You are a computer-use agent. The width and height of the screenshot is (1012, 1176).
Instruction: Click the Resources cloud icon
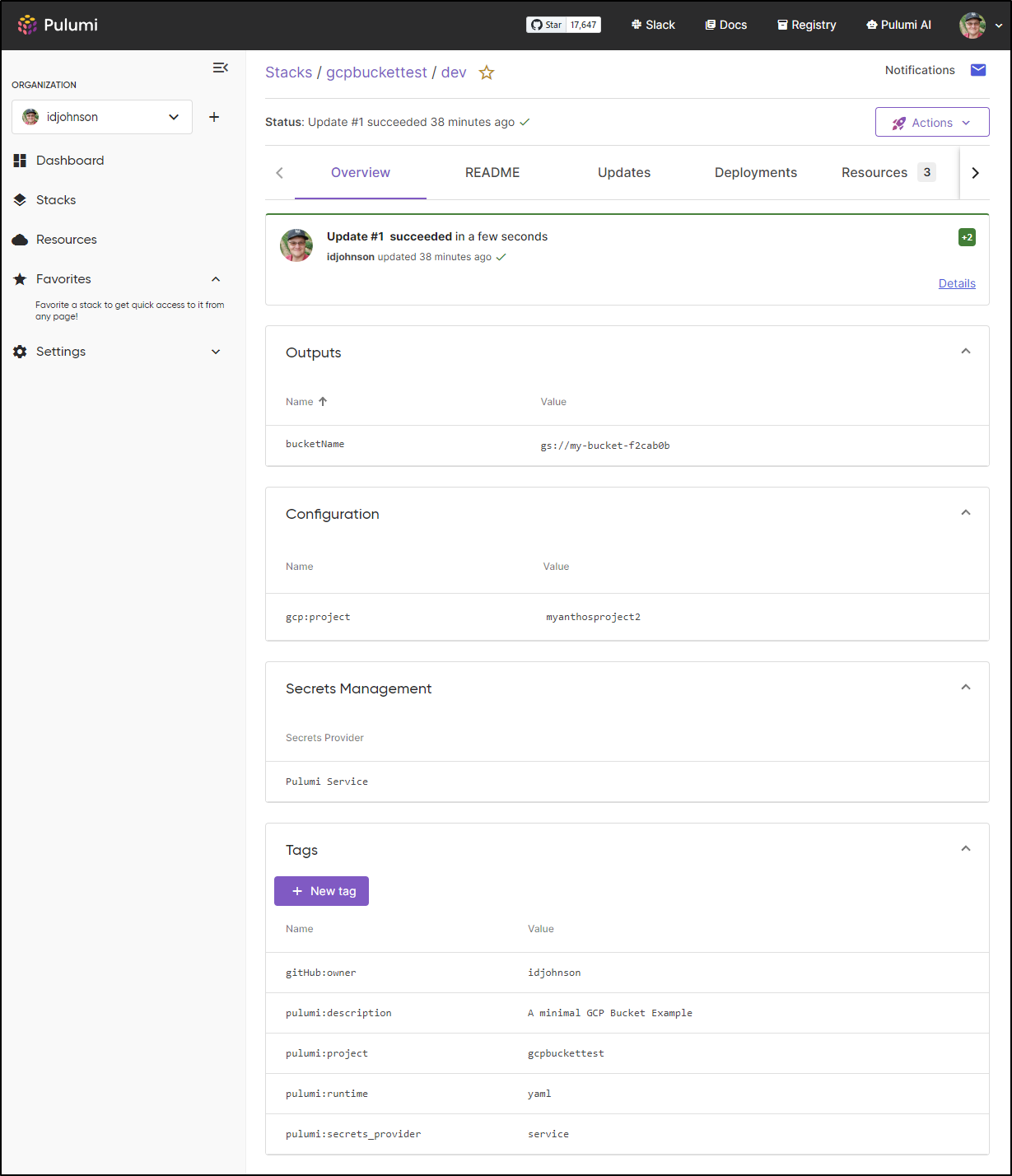(x=20, y=240)
